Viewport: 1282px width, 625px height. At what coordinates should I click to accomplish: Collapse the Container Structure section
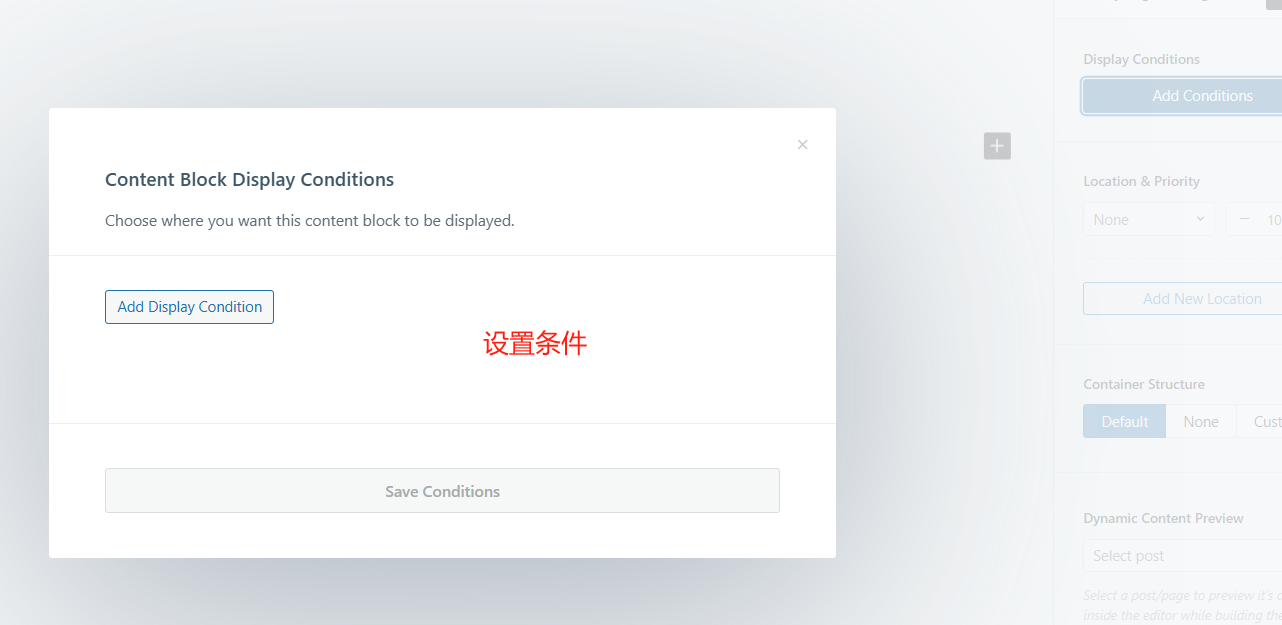pyautogui.click(x=1143, y=384)
